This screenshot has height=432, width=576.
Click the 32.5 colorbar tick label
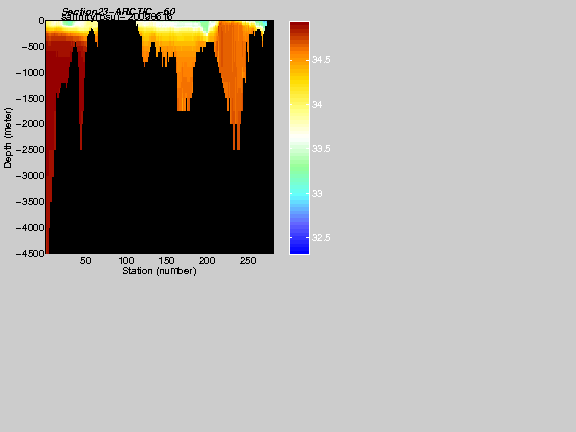(x=321, y=238)
